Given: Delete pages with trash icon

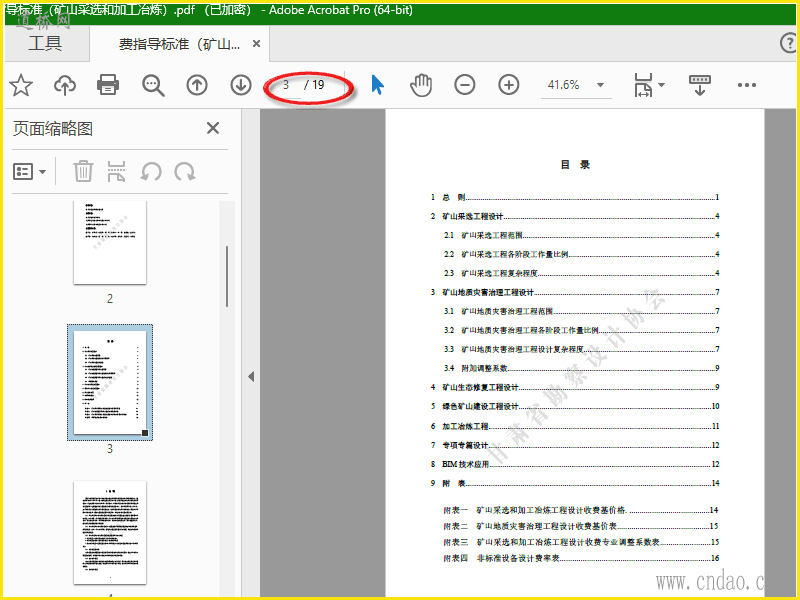Looking at the screenshot, I should [83, 171].
